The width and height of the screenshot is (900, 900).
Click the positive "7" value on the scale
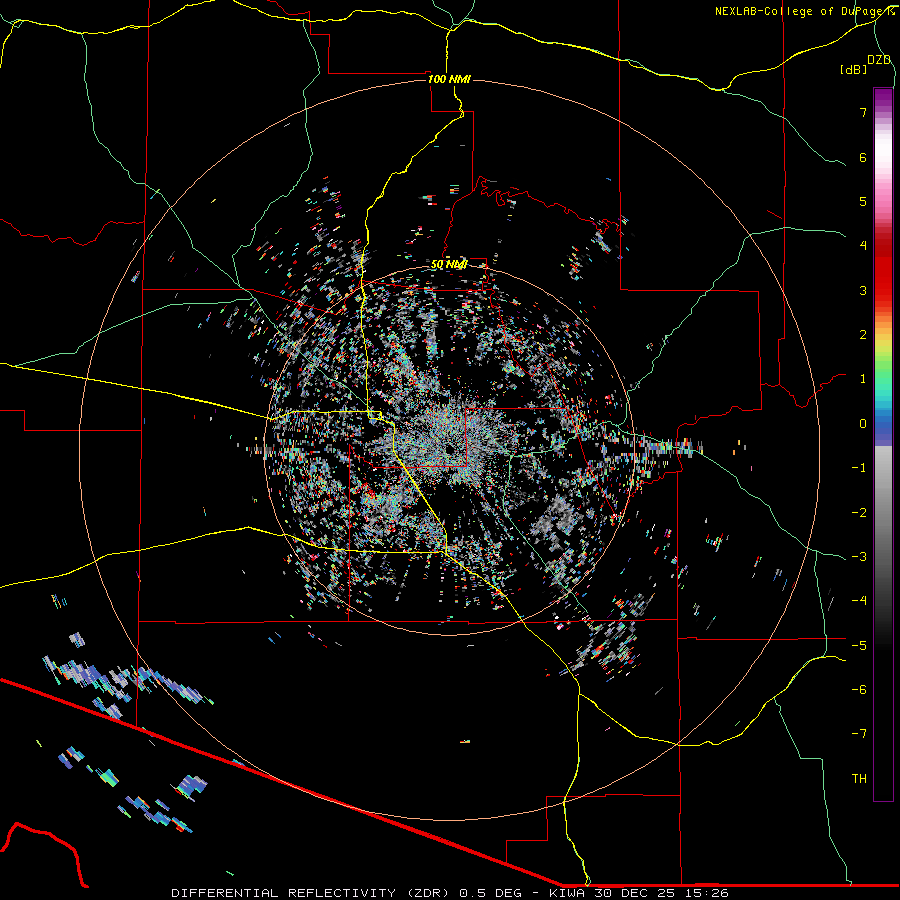click(863, 112)
